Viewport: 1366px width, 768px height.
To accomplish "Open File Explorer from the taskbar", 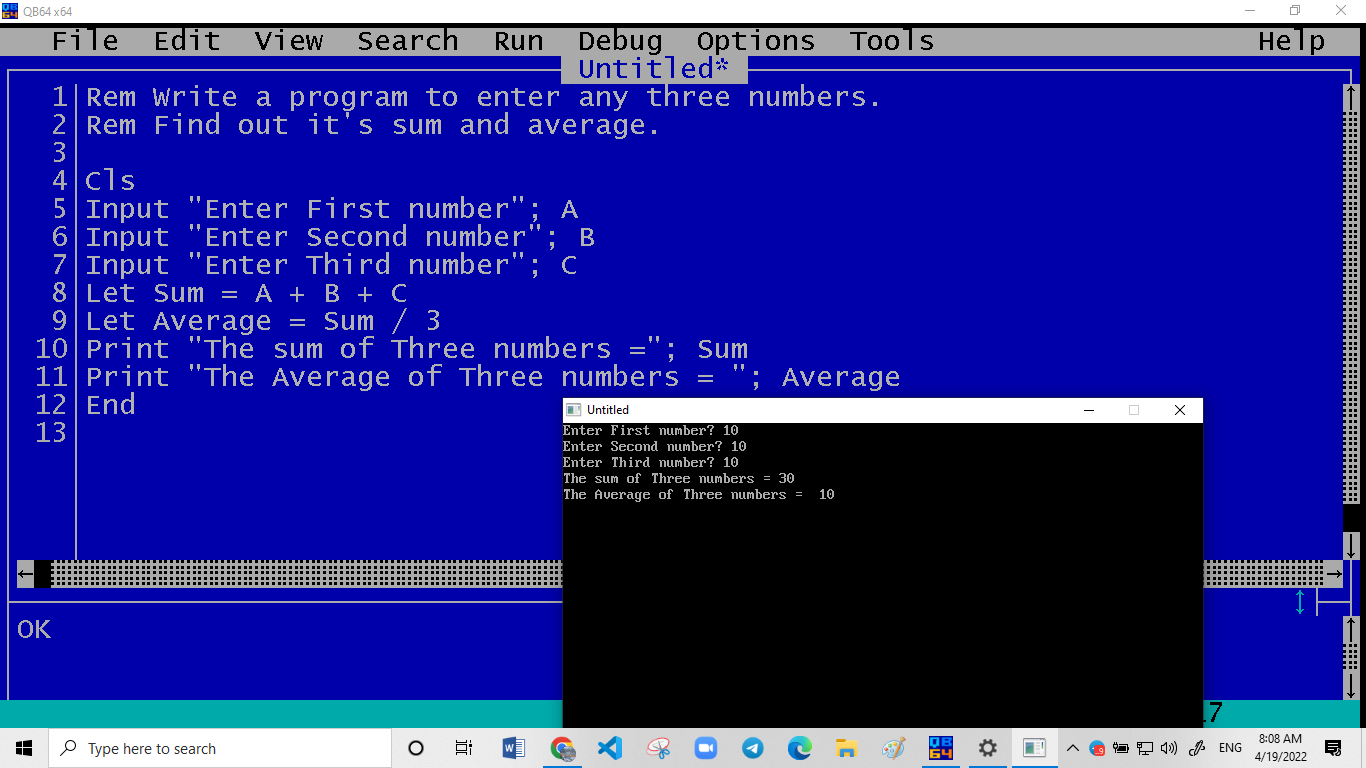I will 847,748.
